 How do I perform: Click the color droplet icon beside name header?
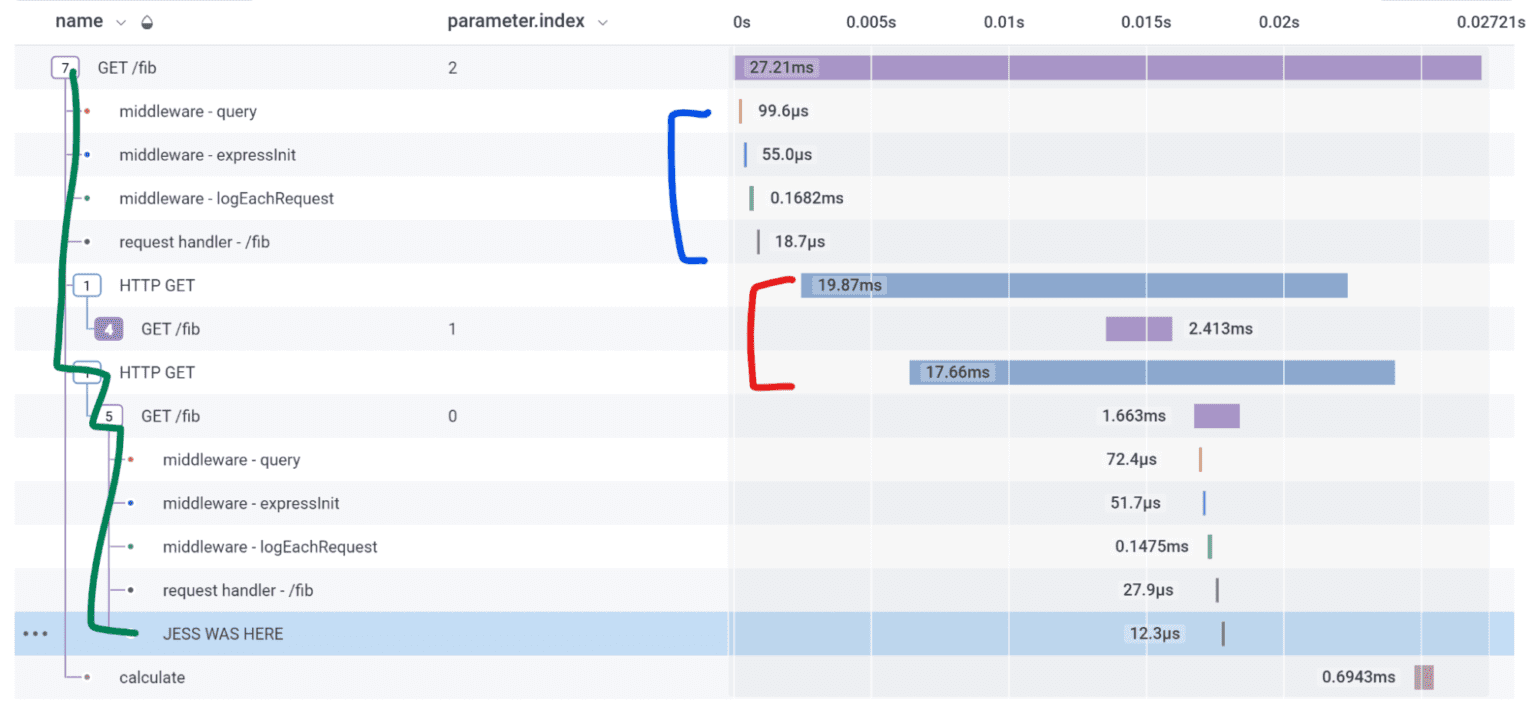(148, 22)
